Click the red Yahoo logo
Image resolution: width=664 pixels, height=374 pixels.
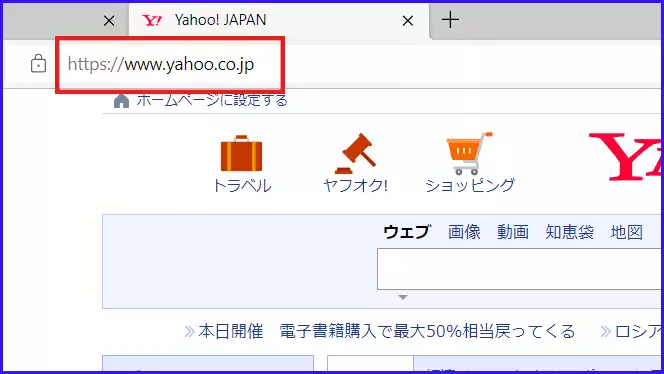(x=626, y=157)
